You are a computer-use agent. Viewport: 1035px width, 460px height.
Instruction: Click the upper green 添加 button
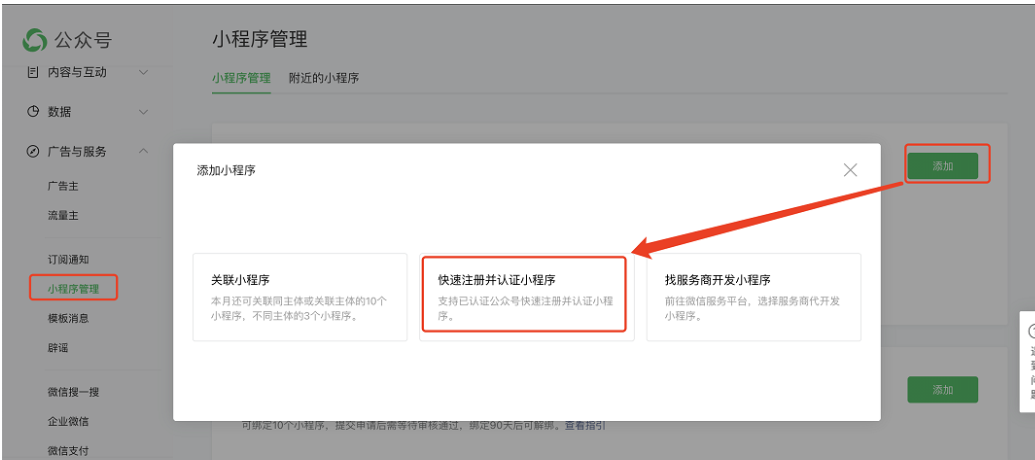pos(943,166)
